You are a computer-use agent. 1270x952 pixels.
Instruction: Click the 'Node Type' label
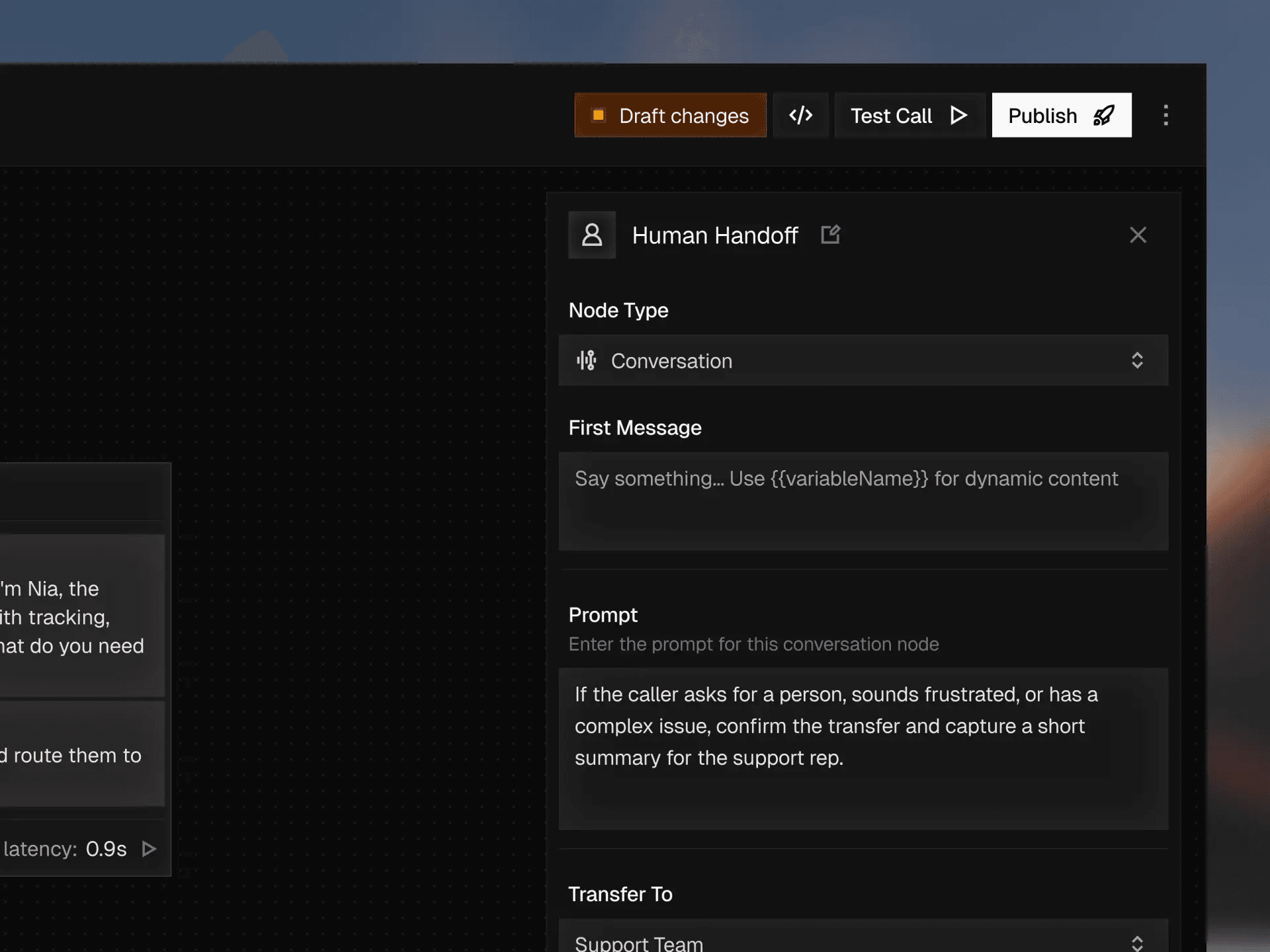coord(618,310)
